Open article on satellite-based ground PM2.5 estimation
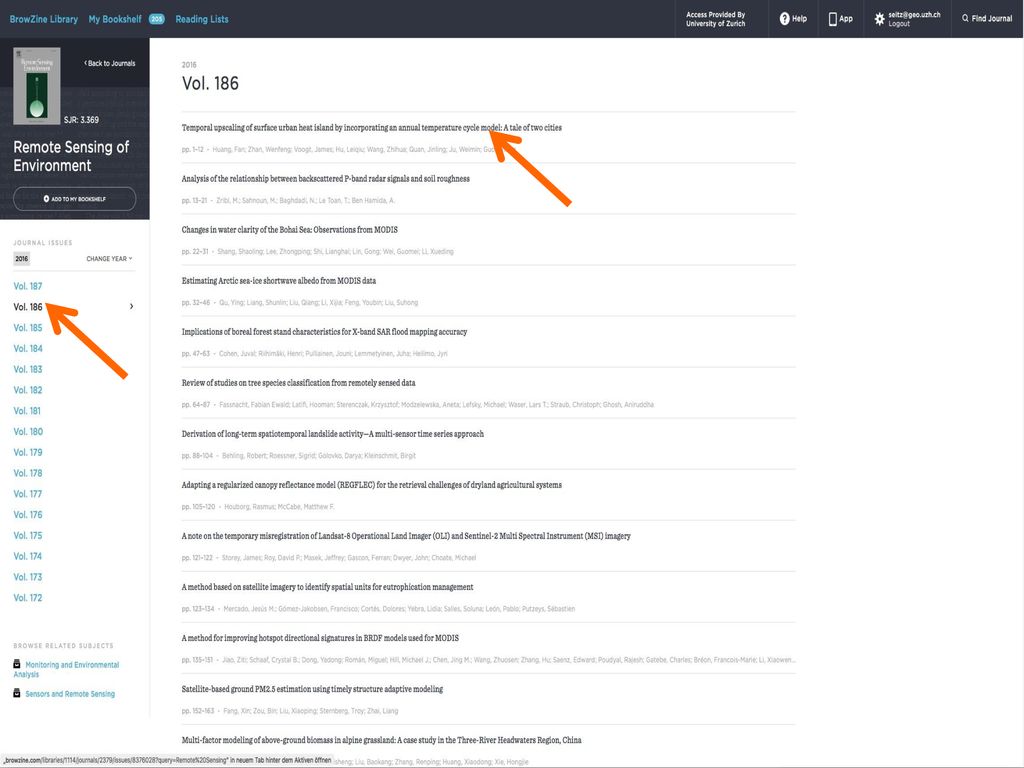This screenshot has height=768, width=1024. (312, 688)
